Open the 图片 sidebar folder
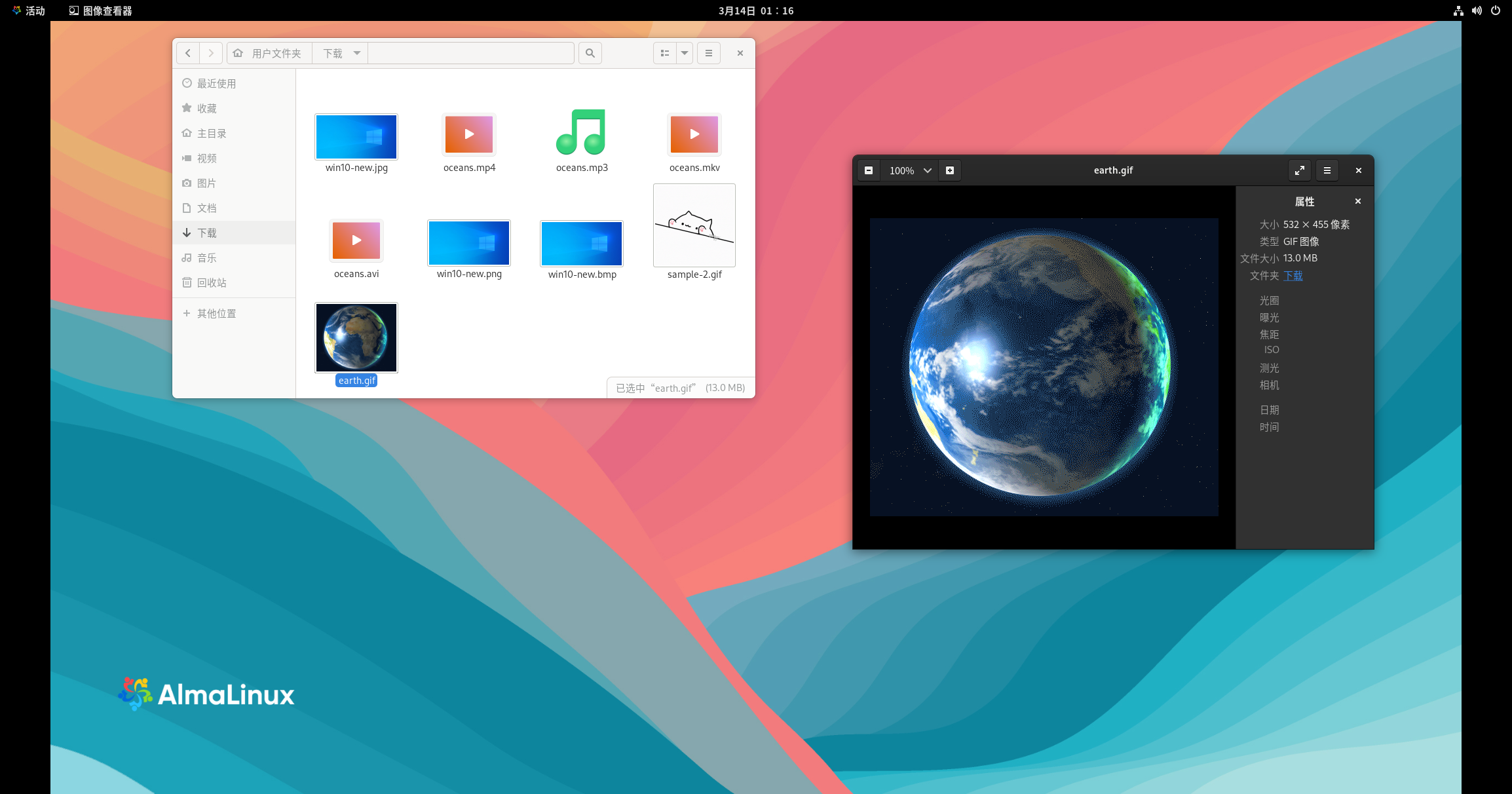 (x=206, y=183)
